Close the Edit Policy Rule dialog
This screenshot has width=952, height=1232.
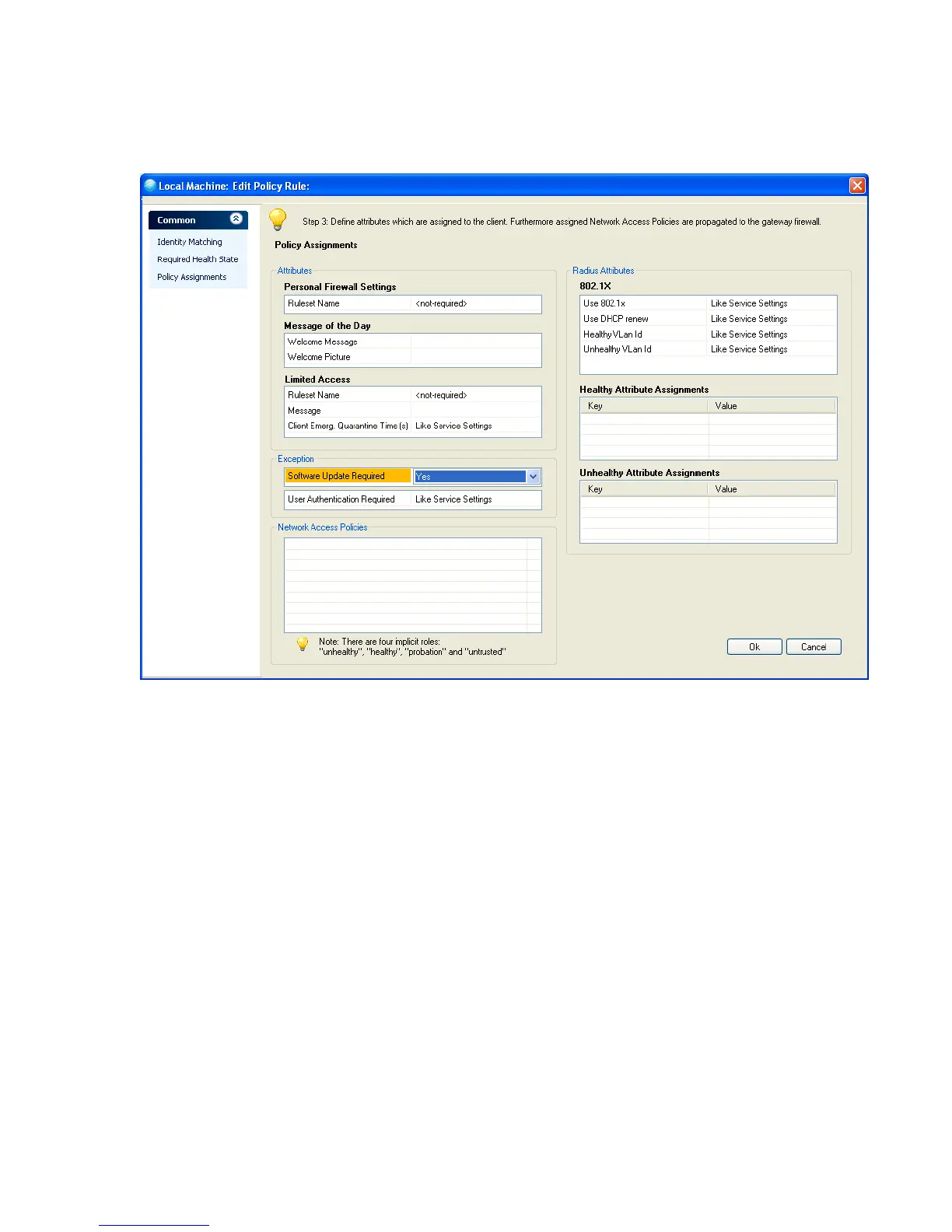point(857,185)
